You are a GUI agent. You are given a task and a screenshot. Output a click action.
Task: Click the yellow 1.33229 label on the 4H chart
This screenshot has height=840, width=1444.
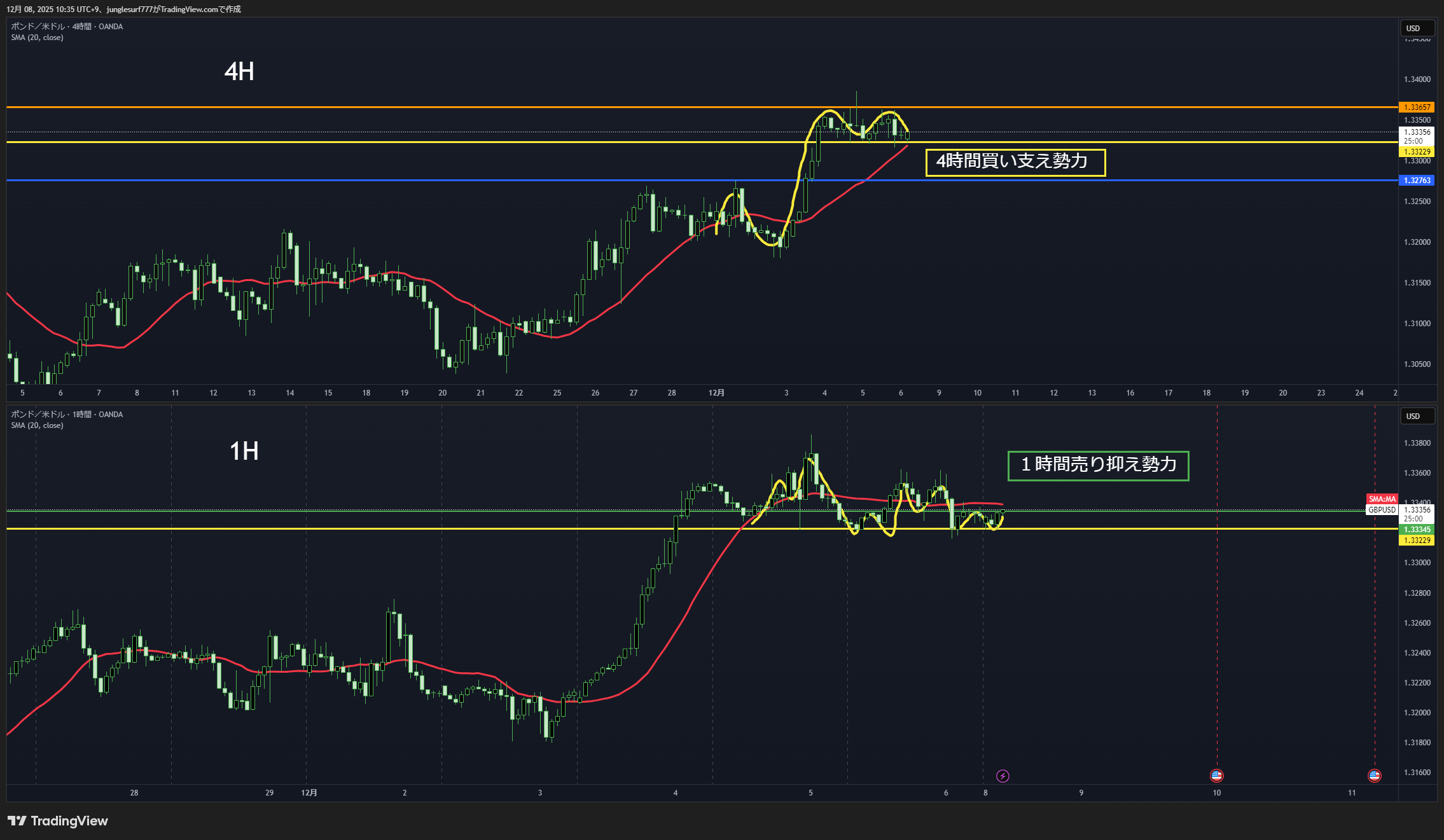coord(1417,152)
